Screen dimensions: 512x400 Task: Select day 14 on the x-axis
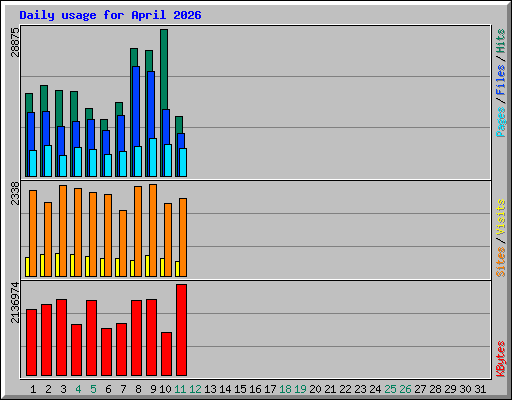coord(225,389)
